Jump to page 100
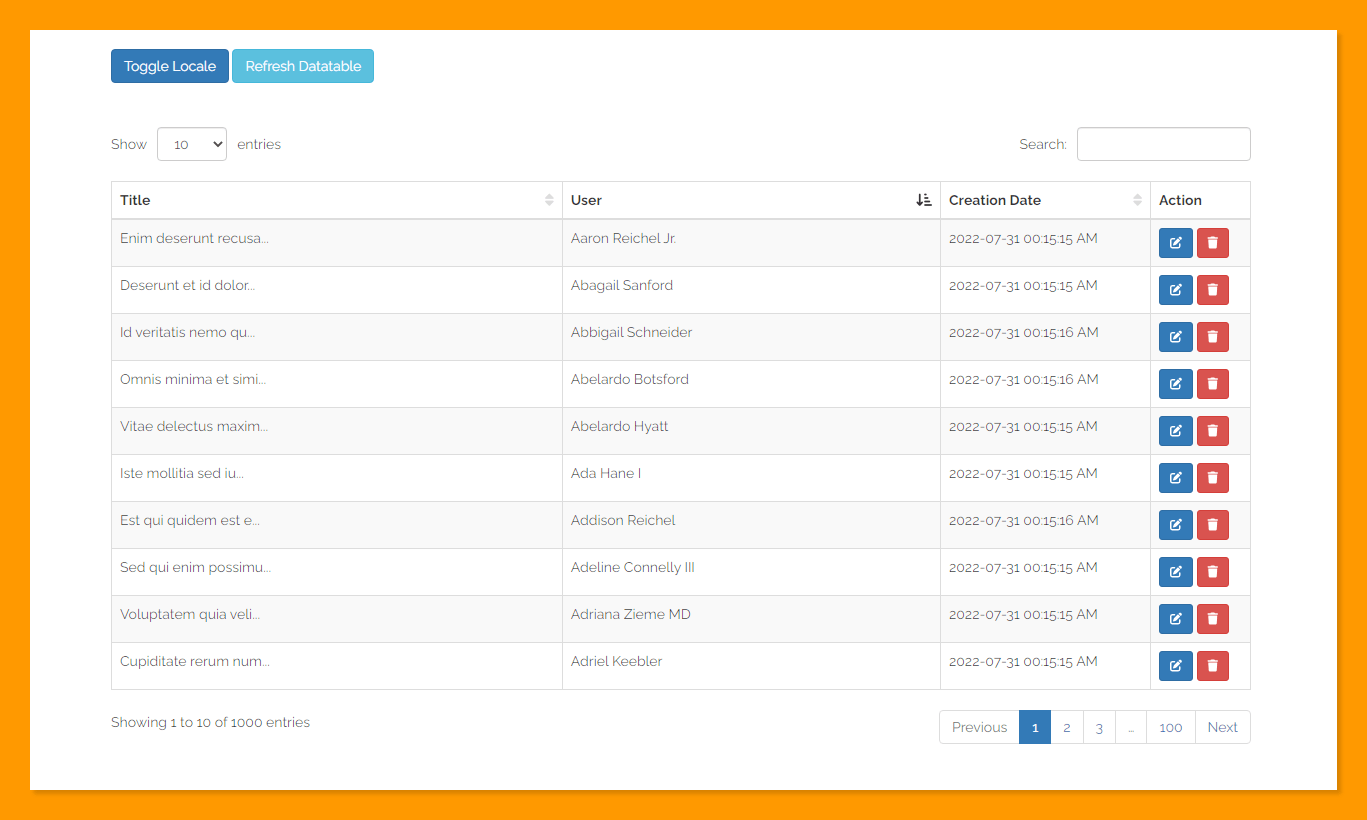The image size is (1367, 820). [x=1170, y=727]
